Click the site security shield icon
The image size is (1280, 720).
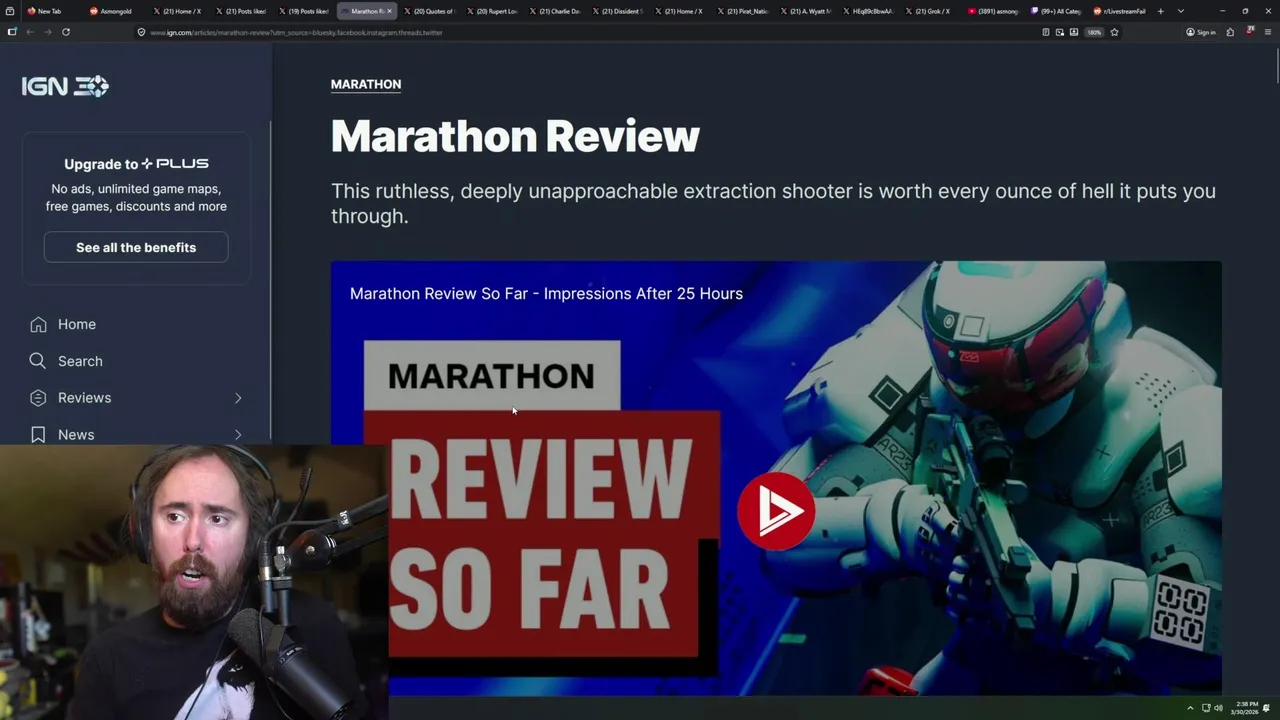coord(141,32)
